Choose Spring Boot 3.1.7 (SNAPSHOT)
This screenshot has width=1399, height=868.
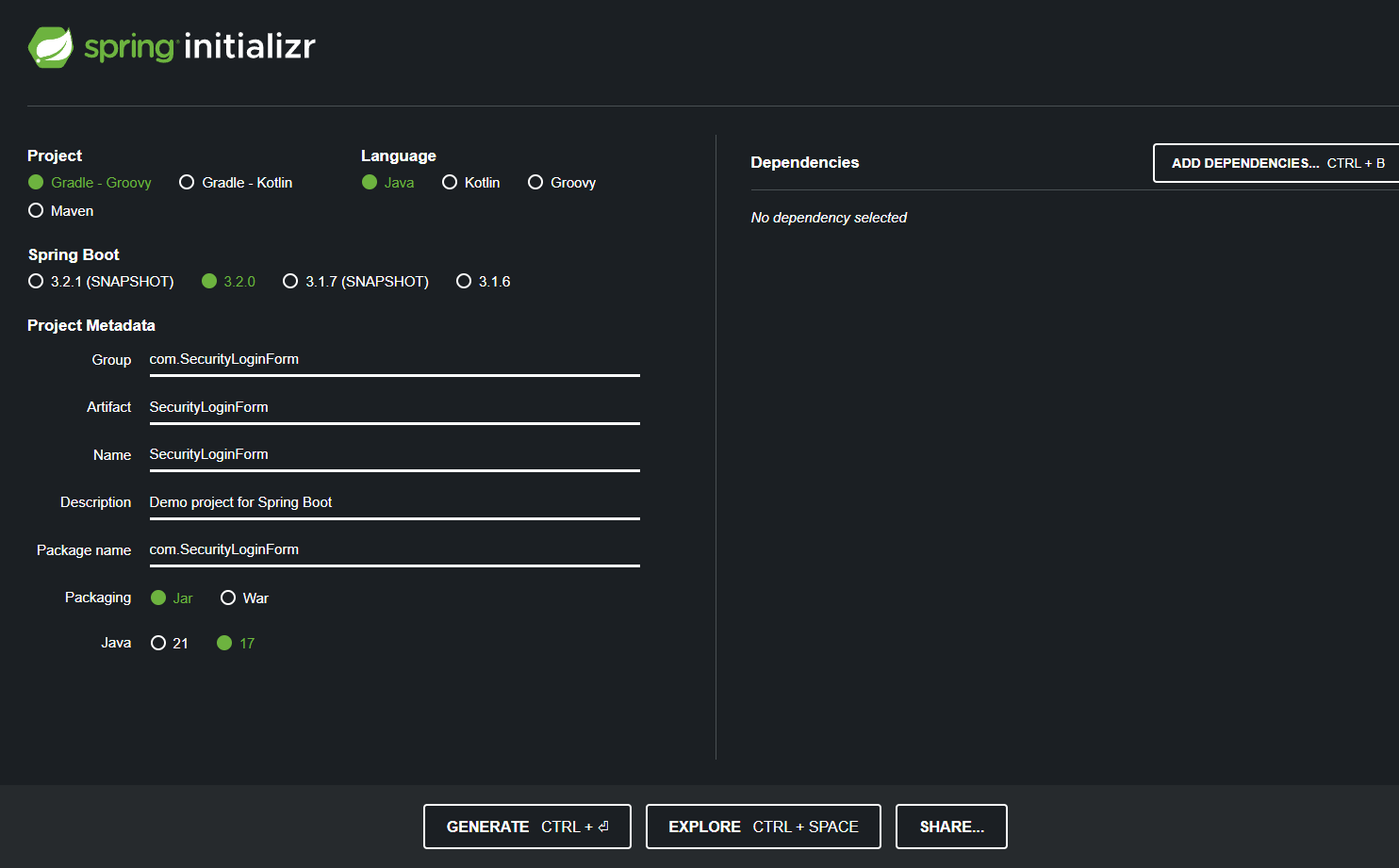(355, 281)
